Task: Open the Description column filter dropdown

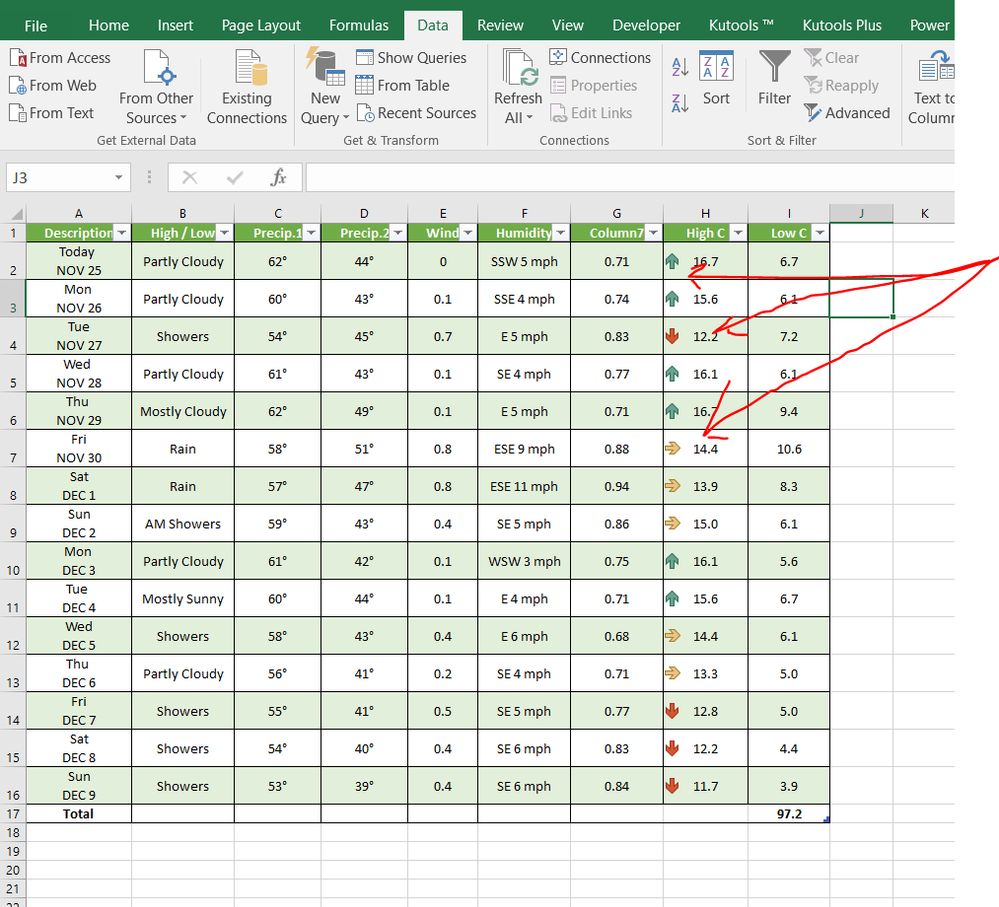Action: coord(122,233)
